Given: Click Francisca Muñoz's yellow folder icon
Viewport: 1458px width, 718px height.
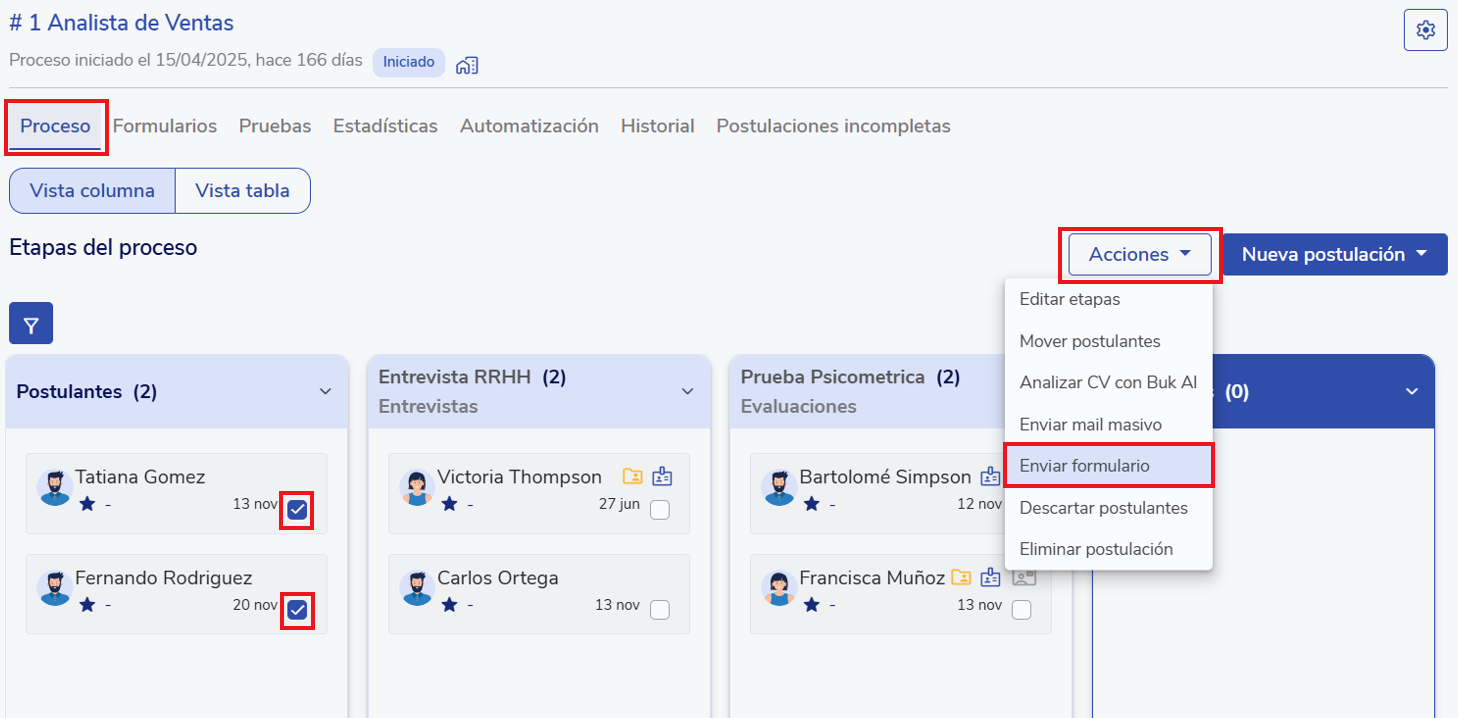Looking at the screenshot, I should coord(961,578).
